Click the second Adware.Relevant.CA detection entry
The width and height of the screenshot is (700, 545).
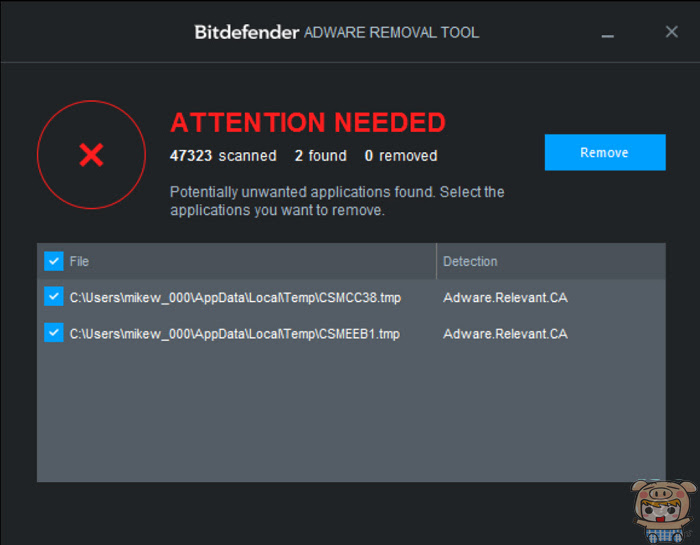505,333
